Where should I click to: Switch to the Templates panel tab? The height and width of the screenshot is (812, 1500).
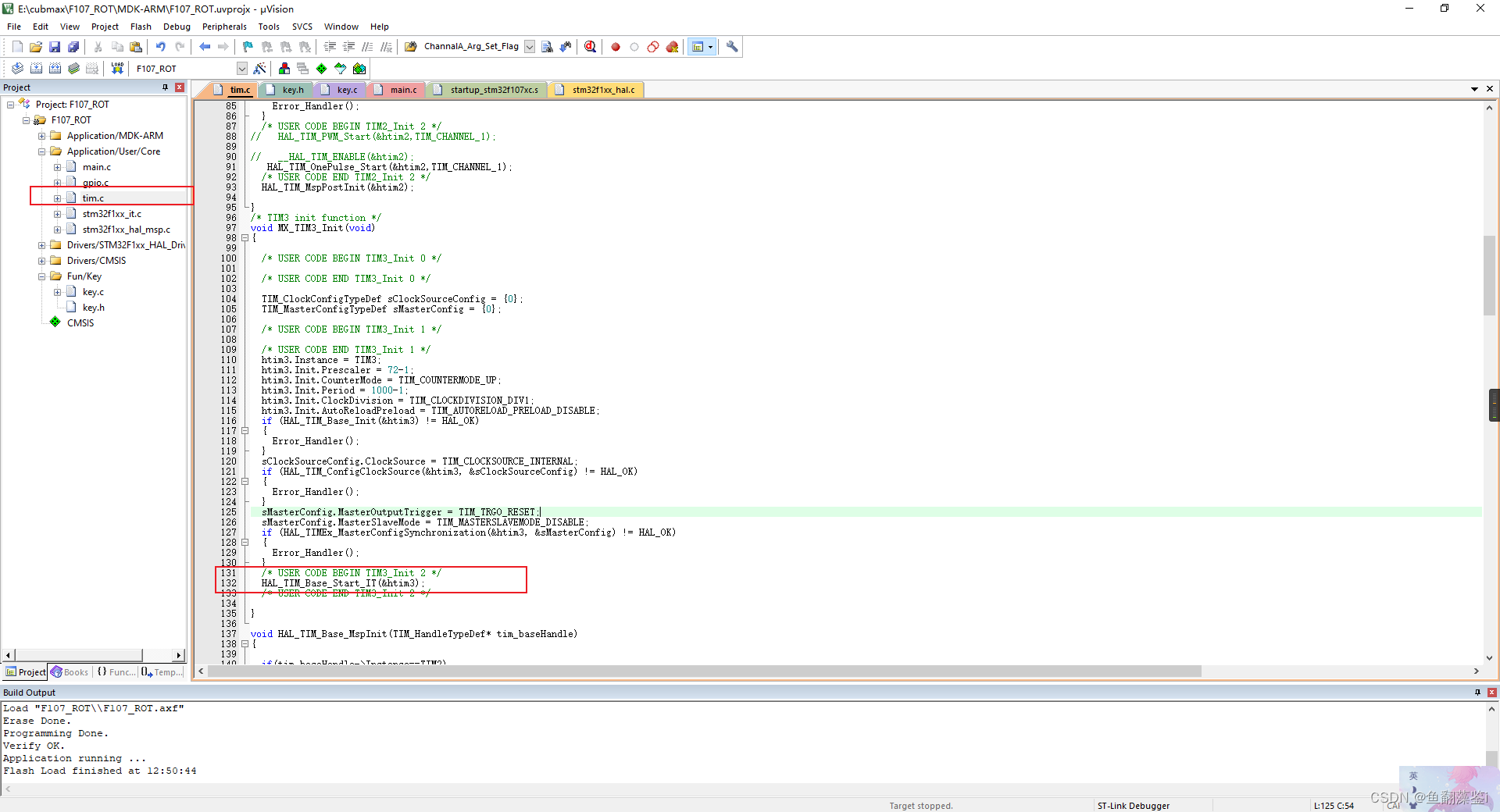(x=162, y=672)
